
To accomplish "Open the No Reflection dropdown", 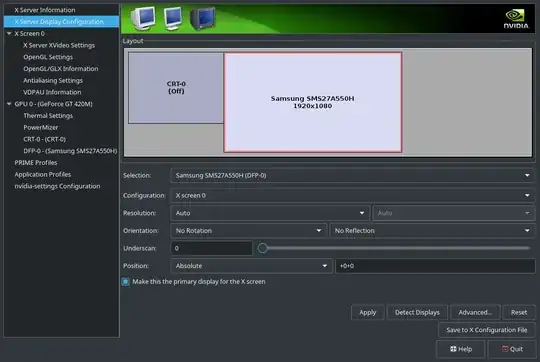I will coord(432,230).
